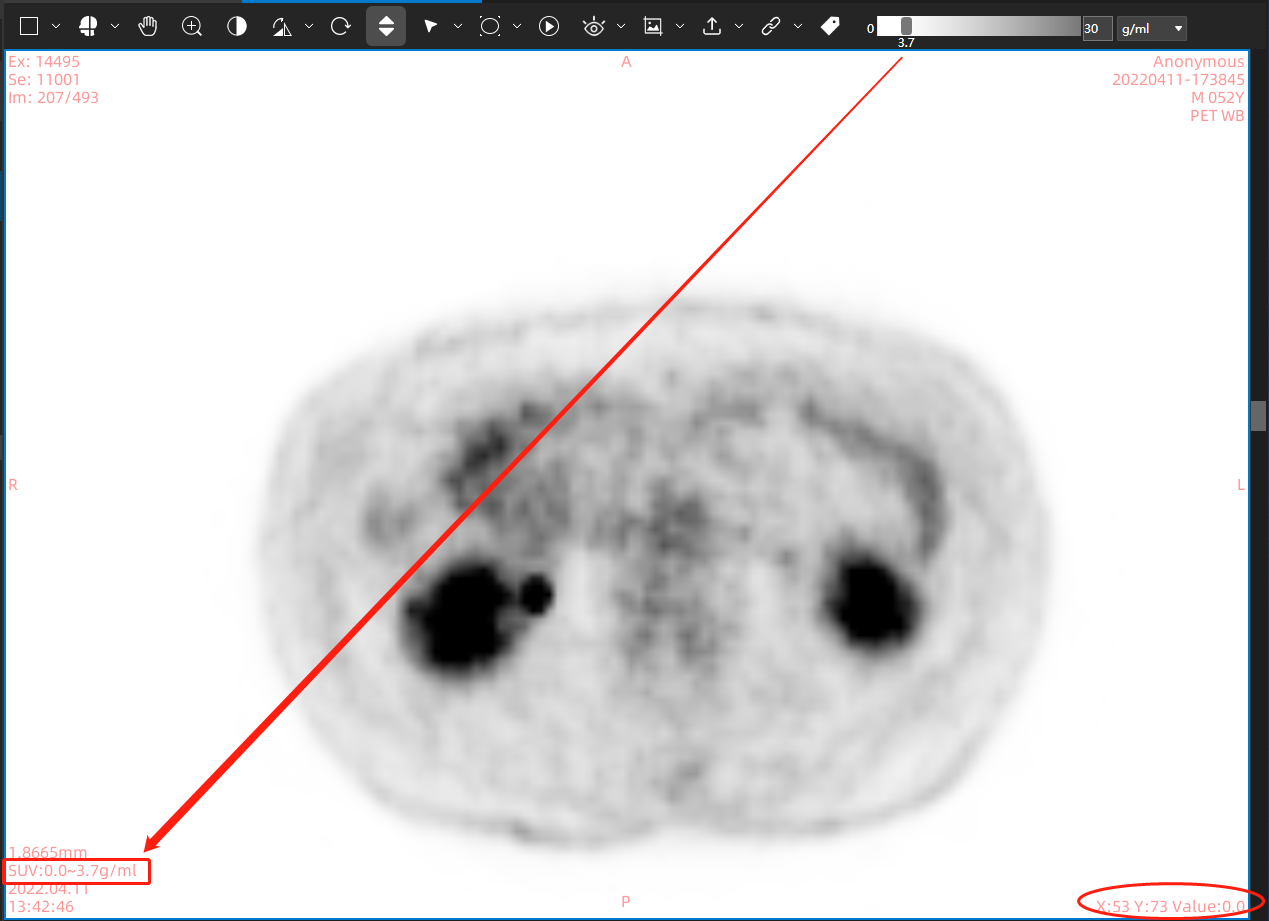Select the slice scroll up-down tool
The width and height of the screenshot is (1269, 921).
click(386, 26)
